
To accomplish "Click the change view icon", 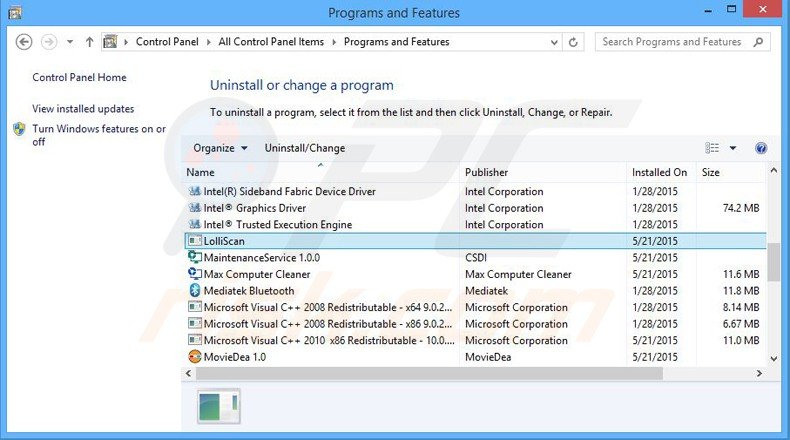I will pos(711,148).
